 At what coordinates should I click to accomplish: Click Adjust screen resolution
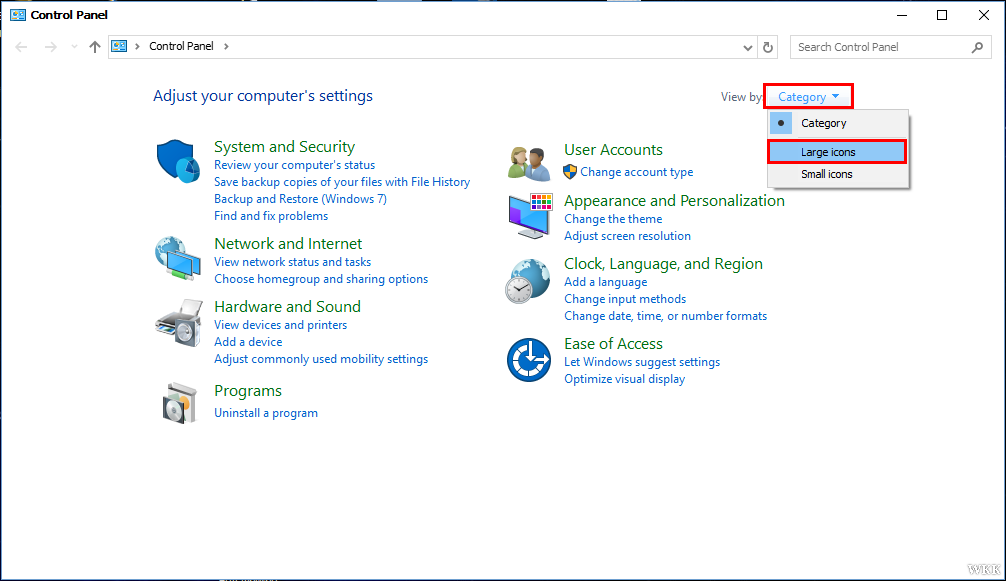coord(627,236)
